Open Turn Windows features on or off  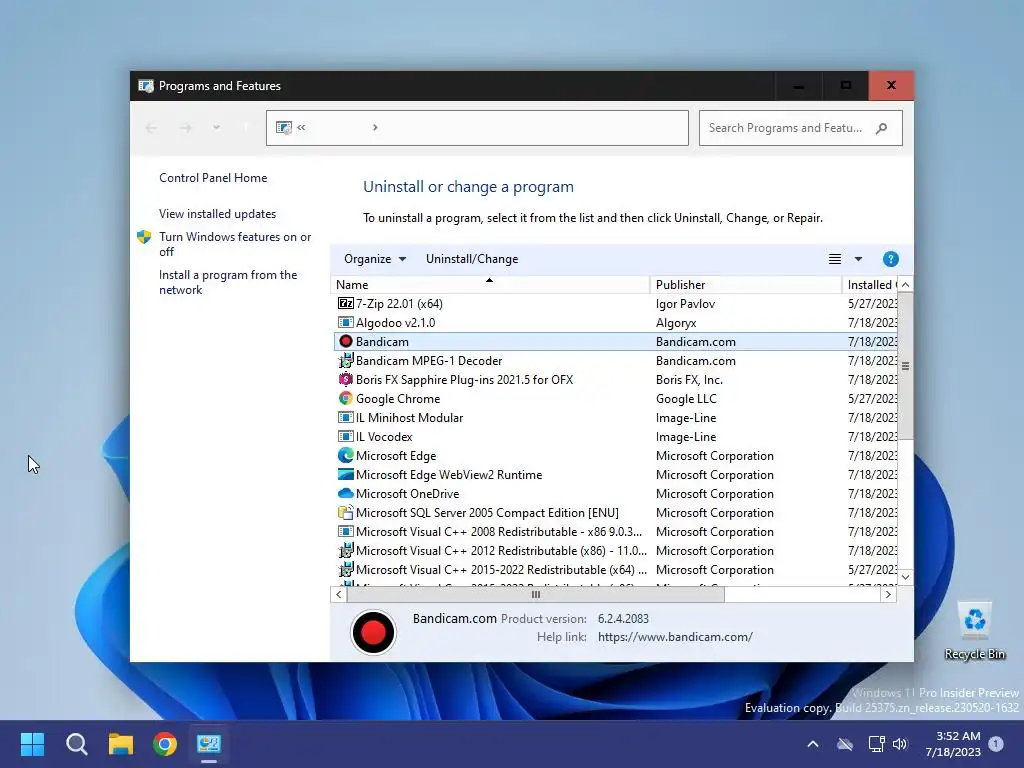pos(235,244)
